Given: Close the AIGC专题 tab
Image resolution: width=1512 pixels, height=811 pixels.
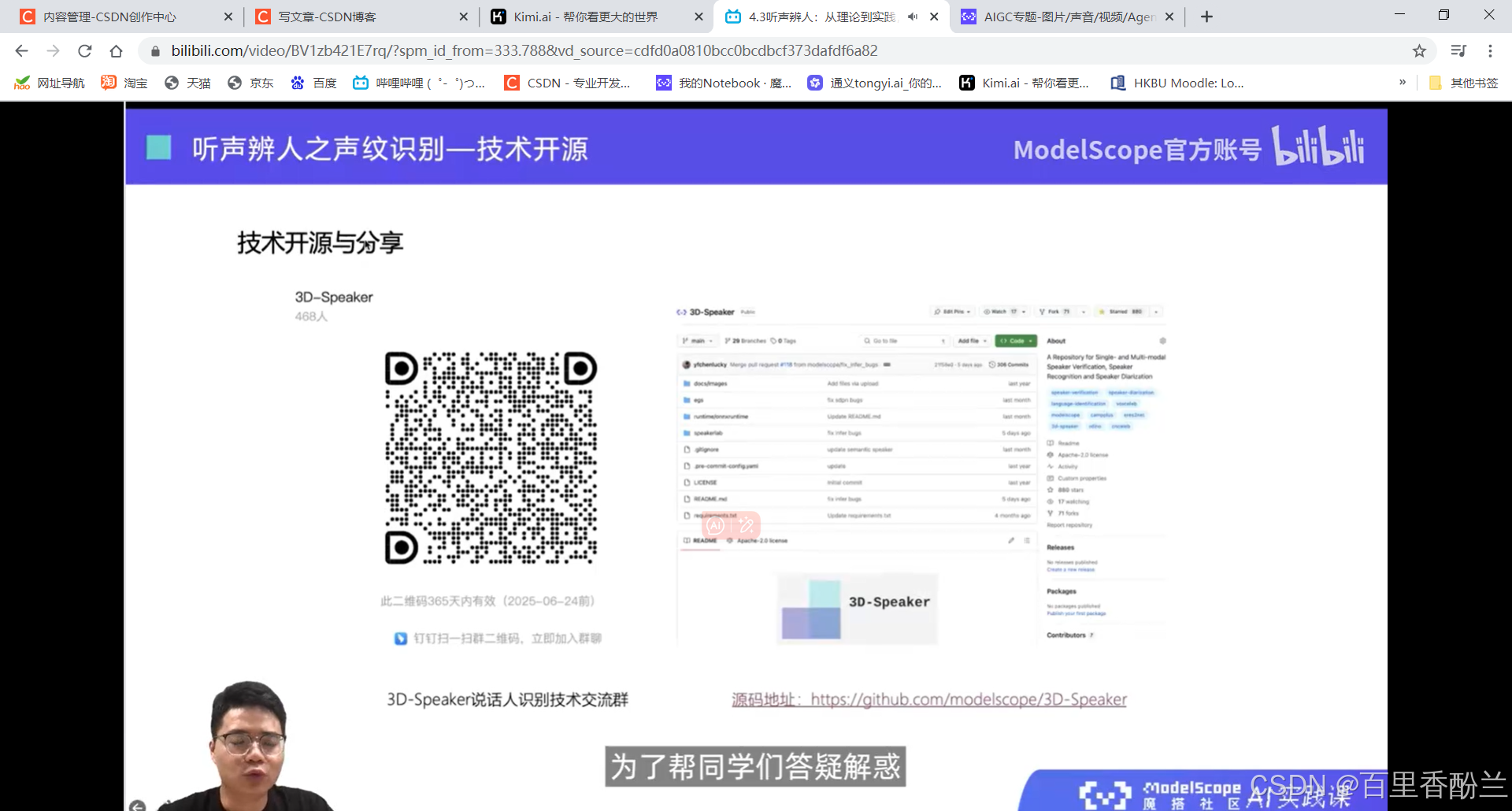Looking at the screenshot, I should click(x=1169, y=17).
